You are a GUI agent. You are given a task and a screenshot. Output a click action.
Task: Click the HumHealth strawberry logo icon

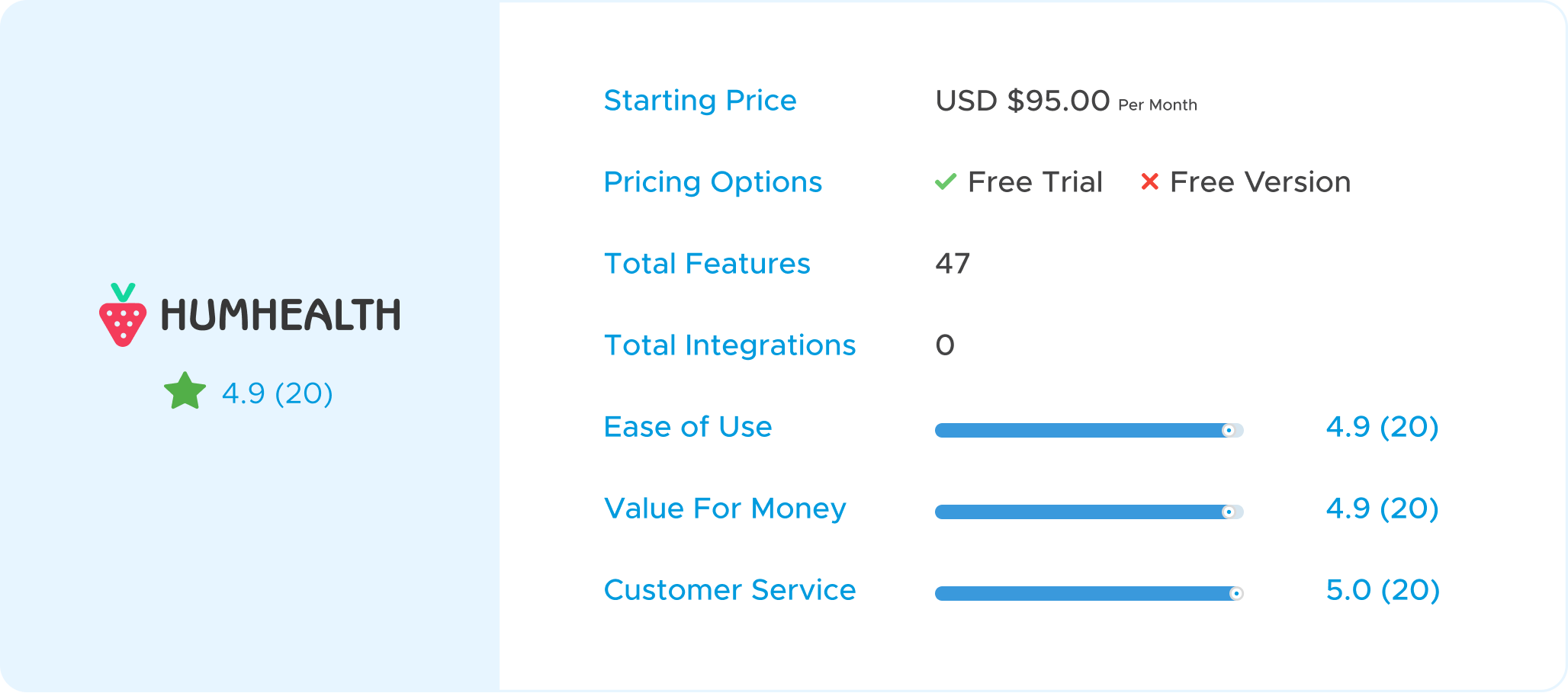[x=123, y=315]
